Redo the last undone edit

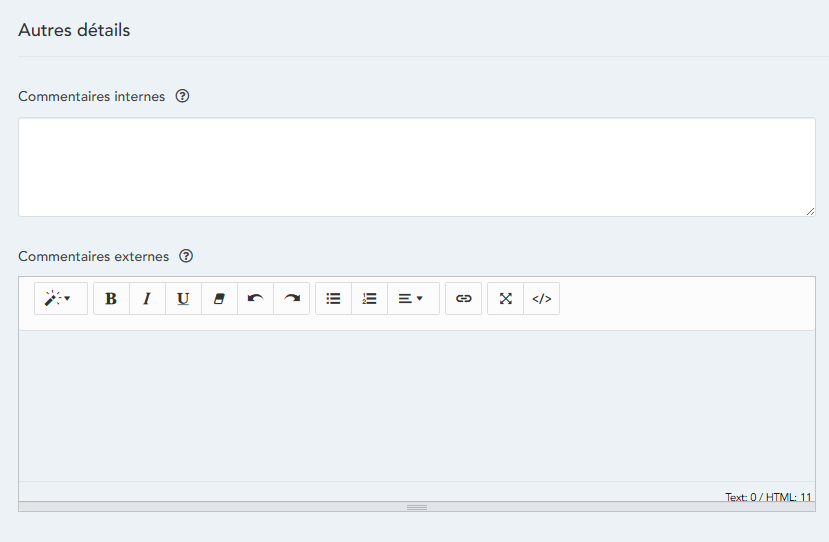coord(291,299)
